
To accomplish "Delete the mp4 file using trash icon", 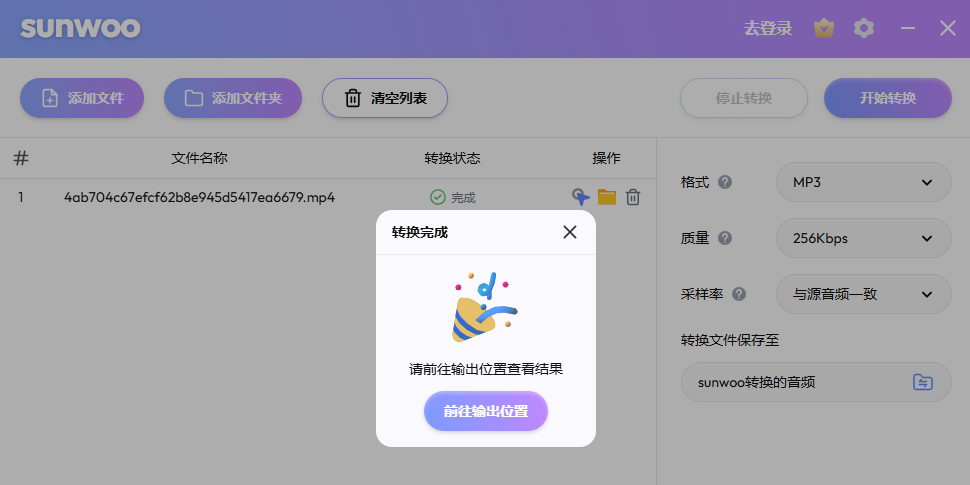I will [633, 197].
